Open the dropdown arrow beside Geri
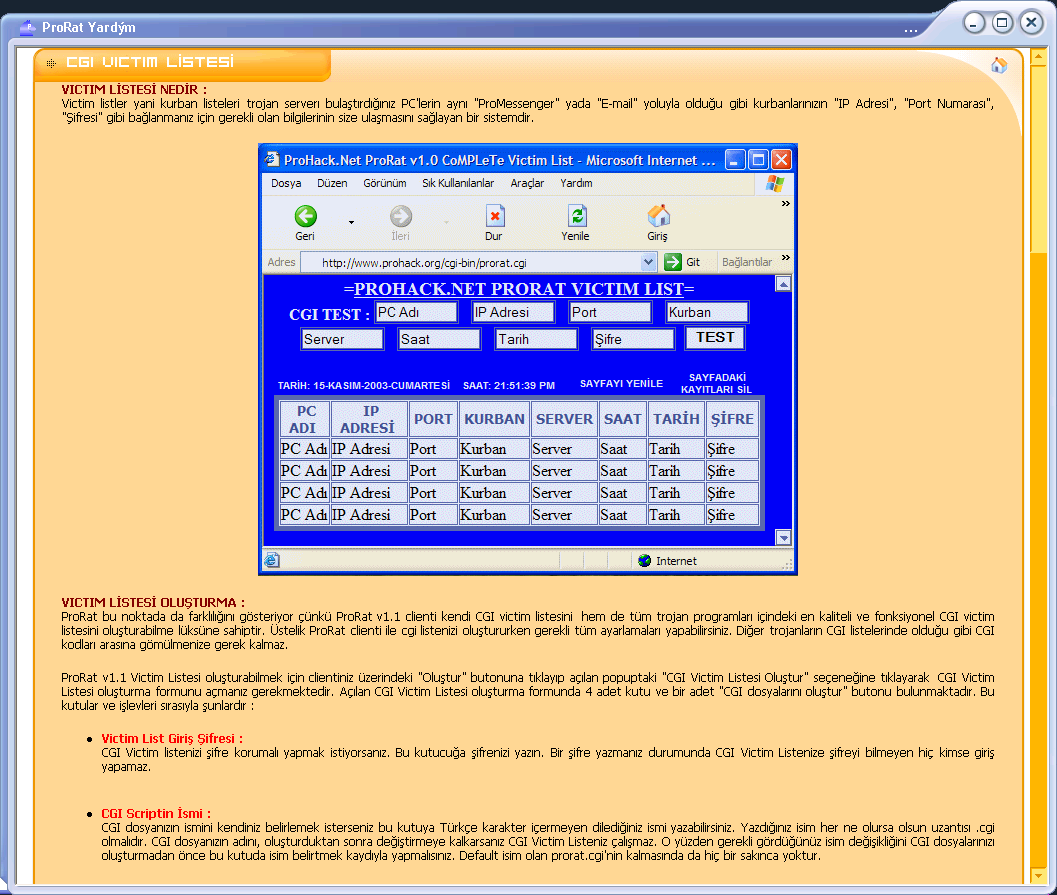Screen dimensions: 1057x895 (x=351, y=222)
